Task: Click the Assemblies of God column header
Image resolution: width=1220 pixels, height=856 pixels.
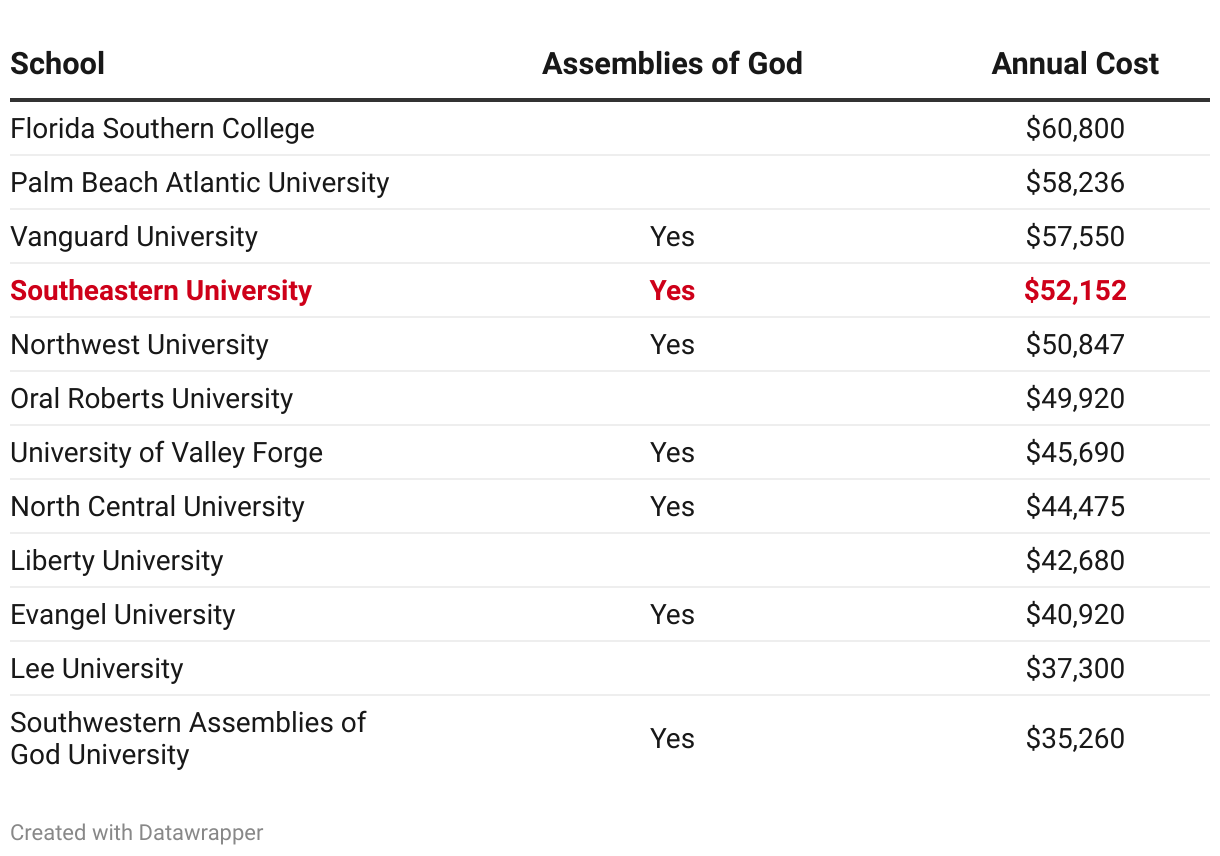Action: coord(672,64)
